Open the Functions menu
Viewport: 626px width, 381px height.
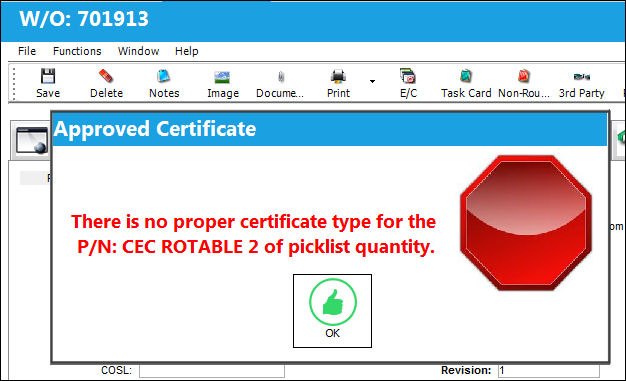click(77, 51)
